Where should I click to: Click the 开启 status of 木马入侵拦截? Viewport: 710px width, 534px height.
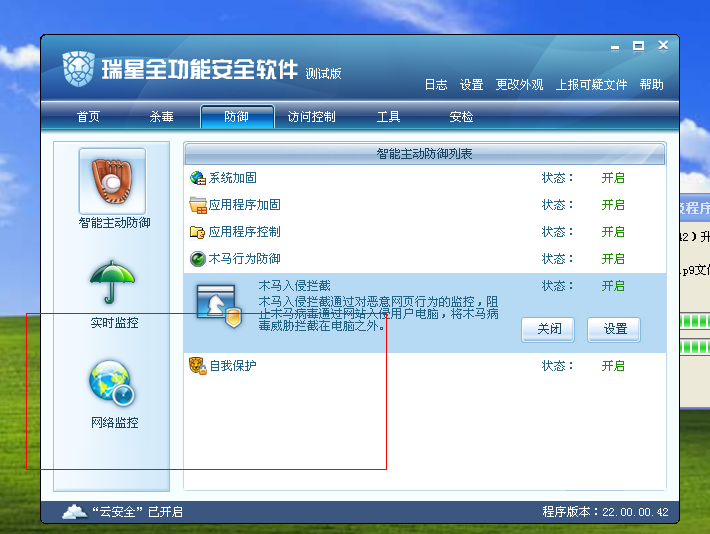pyautogui.click(x=613, y=286)
